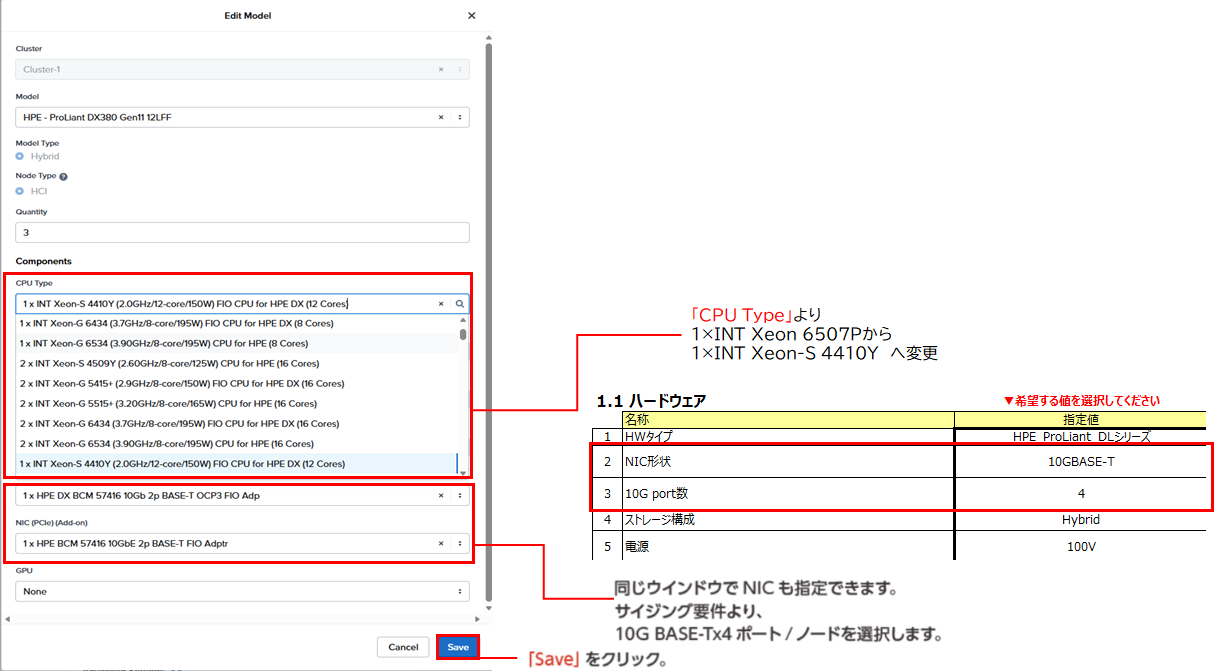Screen dimensions: 1214x672
Task: Clear the NIC (PCIe) Add-on selection
Action: (441, 544)
